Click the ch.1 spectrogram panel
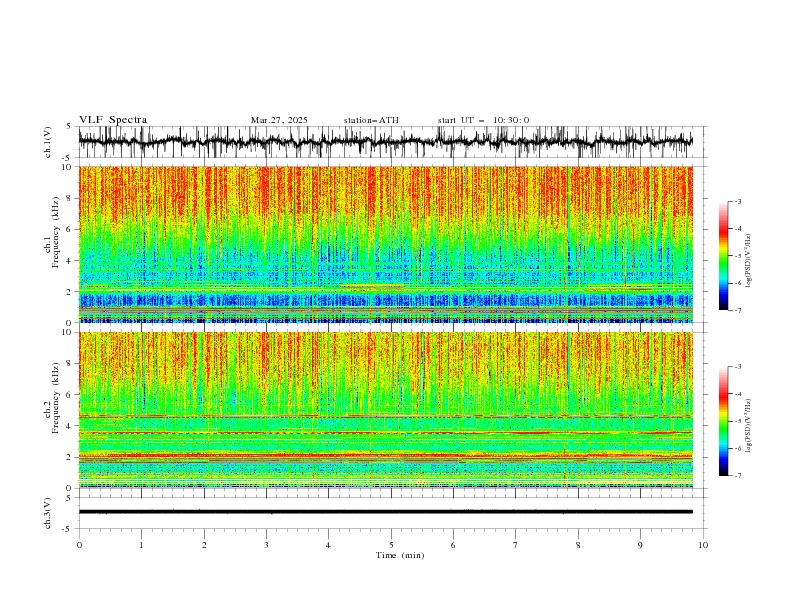 [386, 244]
